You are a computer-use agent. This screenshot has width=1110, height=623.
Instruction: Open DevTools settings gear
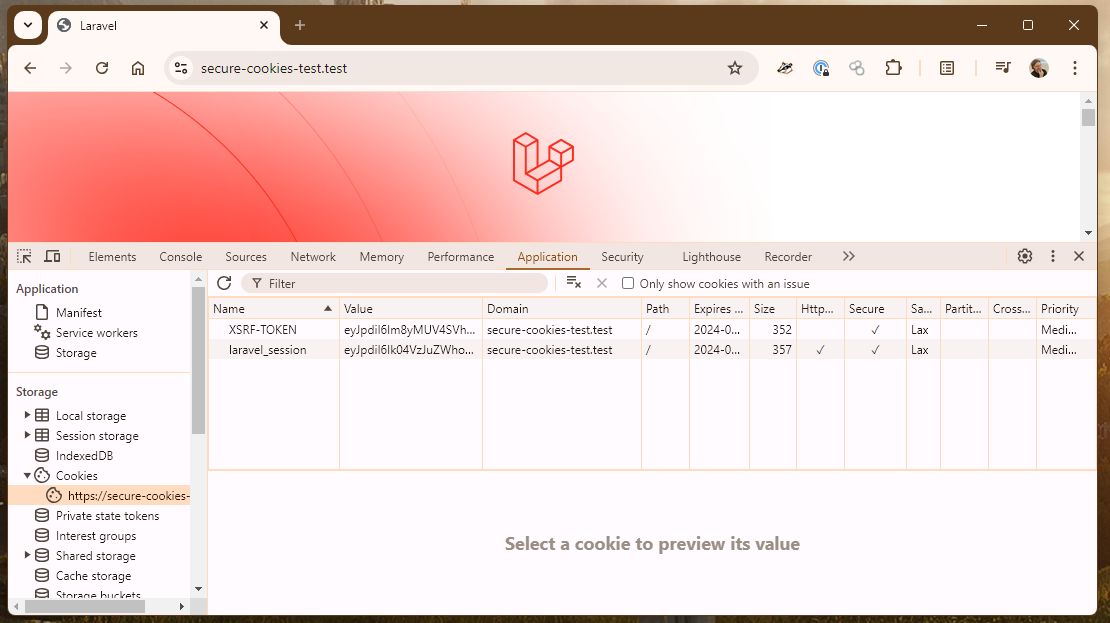(1024, 256)
